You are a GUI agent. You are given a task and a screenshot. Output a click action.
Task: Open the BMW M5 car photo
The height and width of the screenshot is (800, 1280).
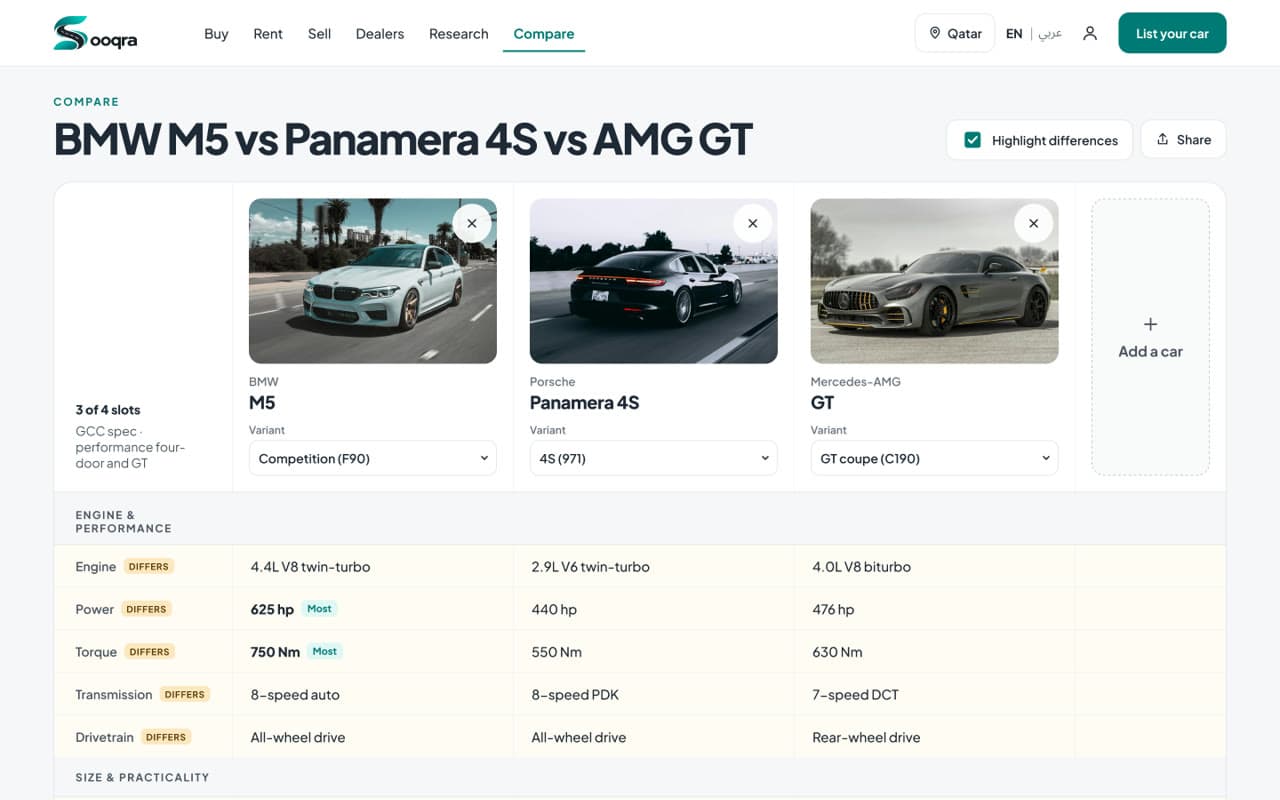click(373, 281)
